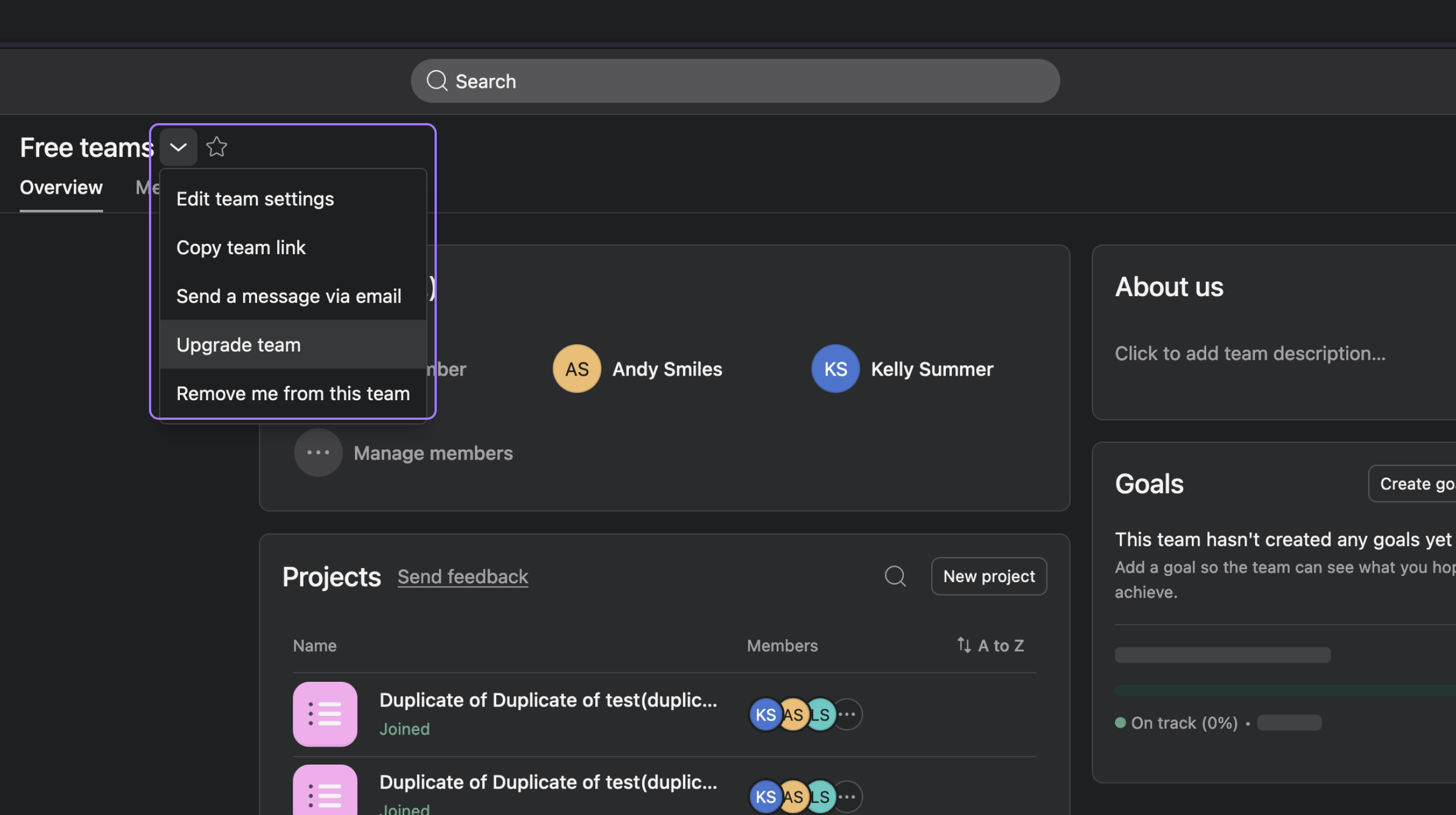Click first project's extra members ellipsis
This screenshot has width=1456, height=815.
(847, 714)
